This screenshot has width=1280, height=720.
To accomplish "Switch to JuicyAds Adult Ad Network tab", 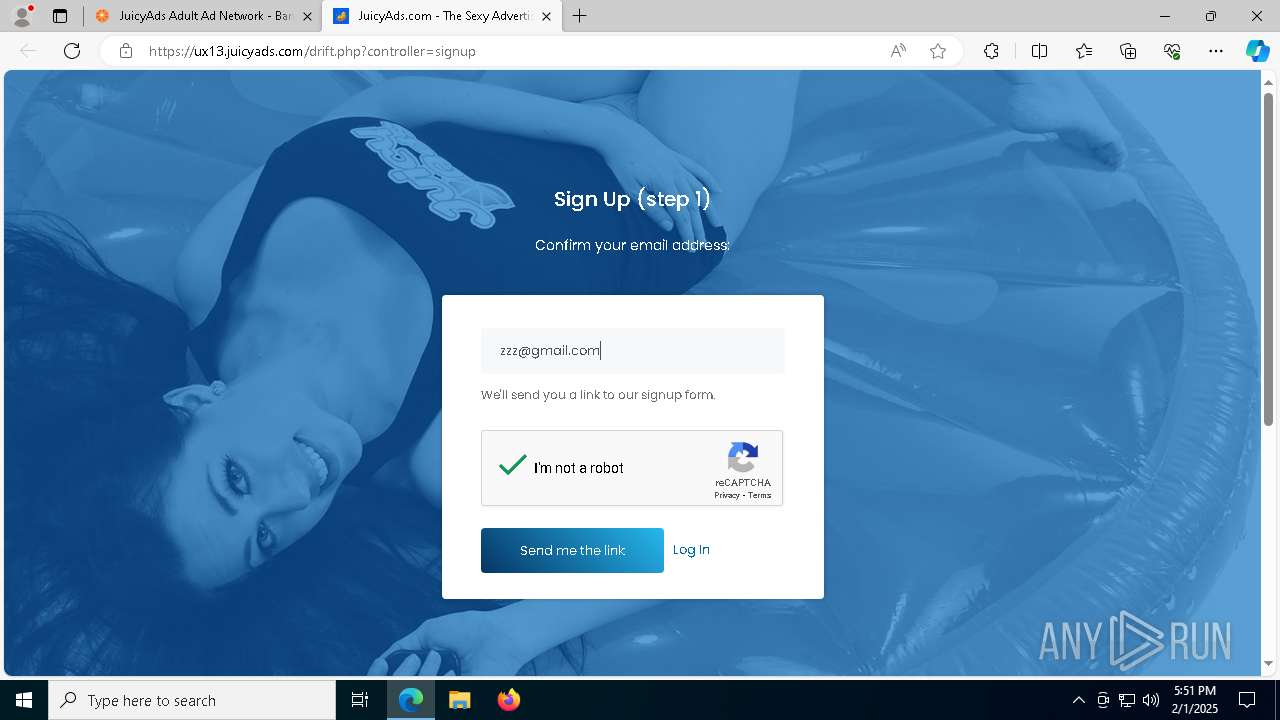I will click(x=205, y=16).
